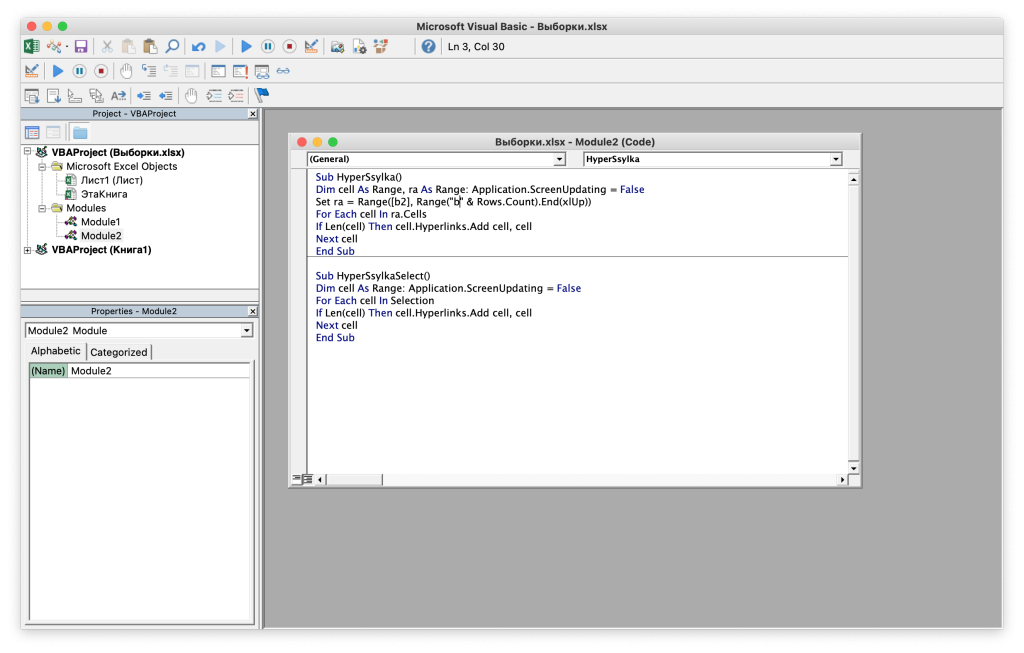Click Break (pause) in the Debug toolbar

(x=80, y=71)
